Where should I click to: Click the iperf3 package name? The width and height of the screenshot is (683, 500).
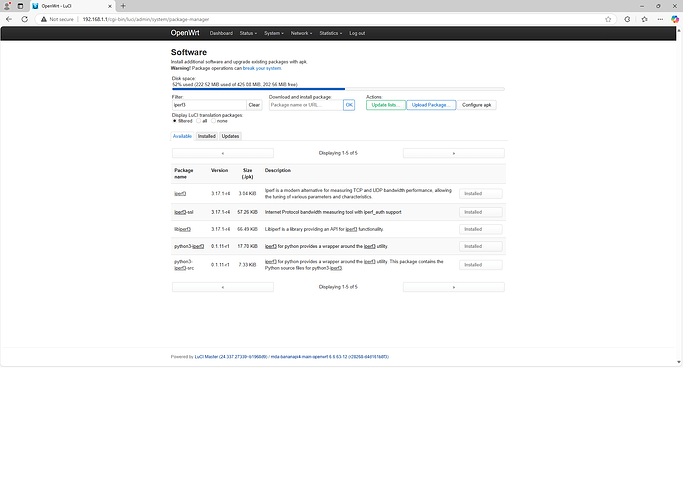pos(180,194)
